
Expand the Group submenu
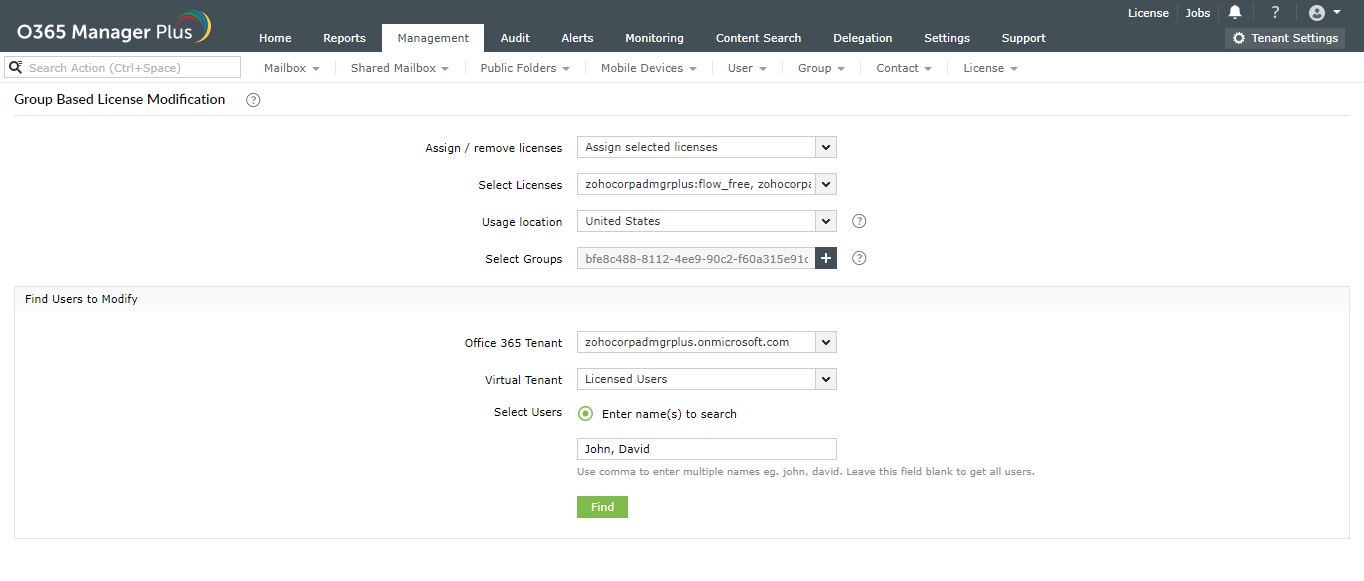coord(821,68)
